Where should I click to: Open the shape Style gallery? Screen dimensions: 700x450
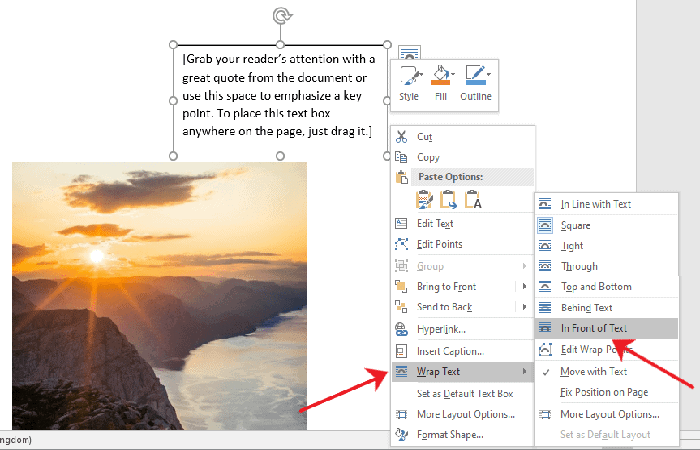coord(409,79)
